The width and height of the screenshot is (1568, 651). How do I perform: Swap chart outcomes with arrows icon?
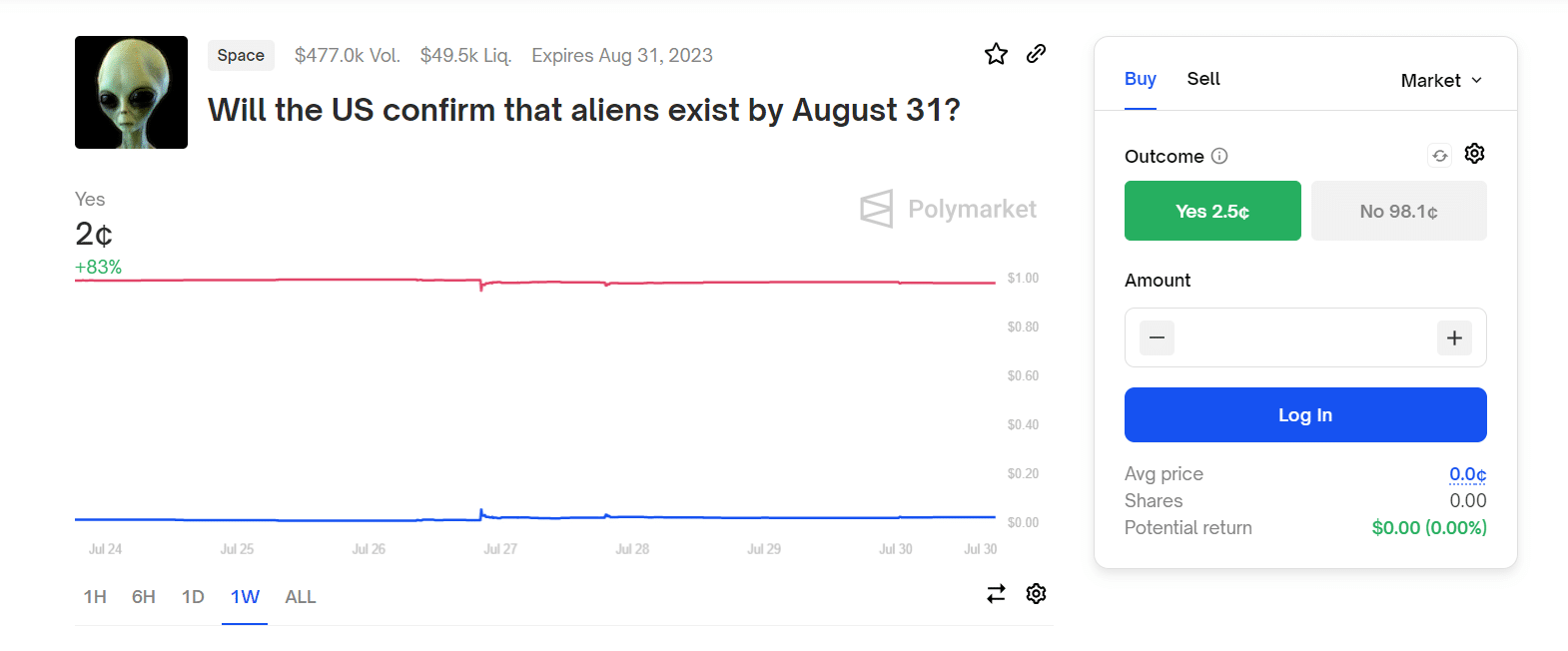tap(996, 594)
